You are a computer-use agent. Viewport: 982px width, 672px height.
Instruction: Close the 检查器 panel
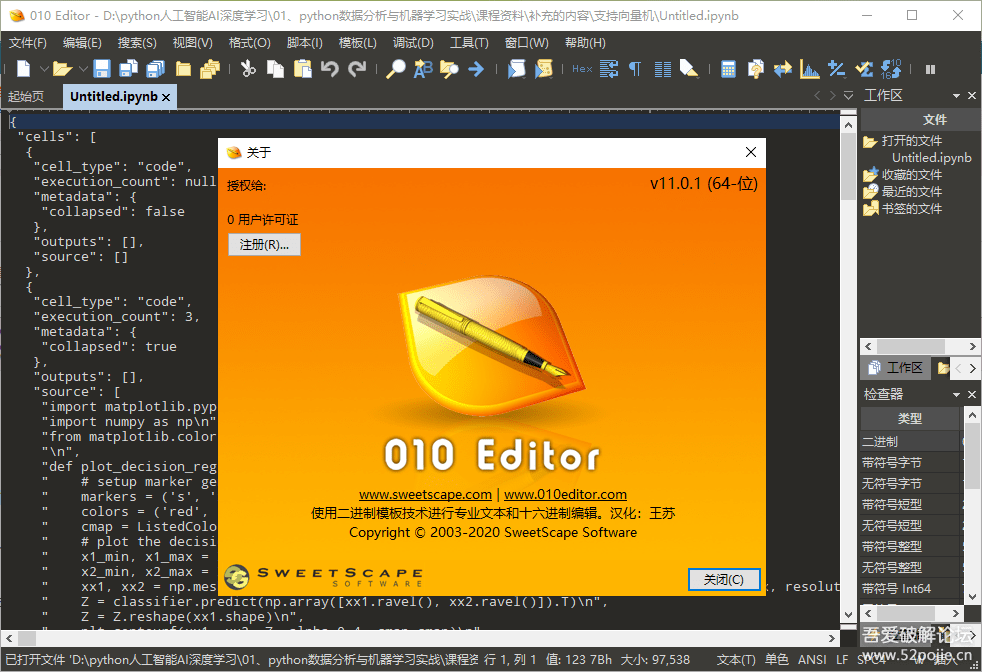(971, 395)
